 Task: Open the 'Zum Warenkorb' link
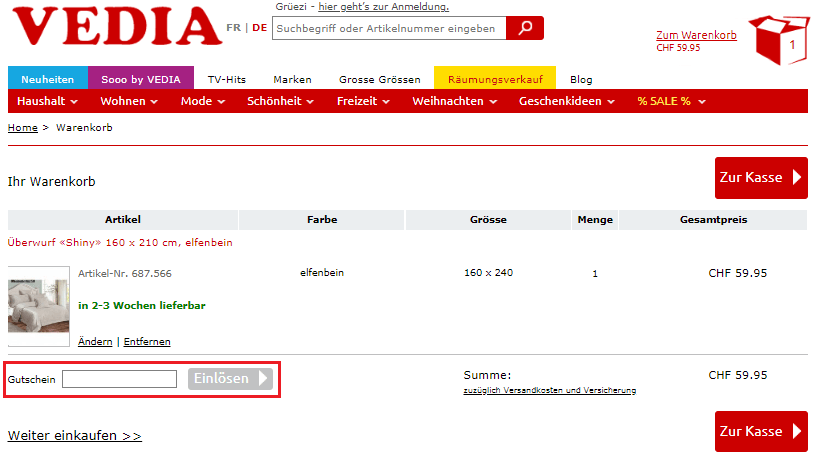tap(696, 35)
